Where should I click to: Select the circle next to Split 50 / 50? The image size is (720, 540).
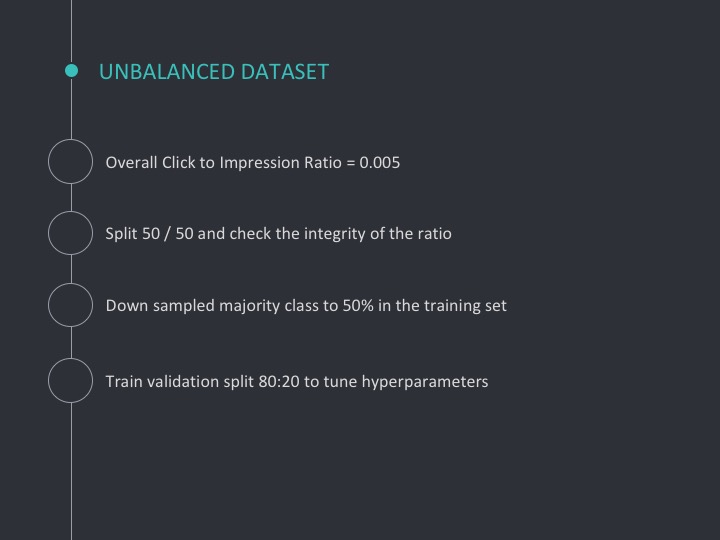point(71,233)
